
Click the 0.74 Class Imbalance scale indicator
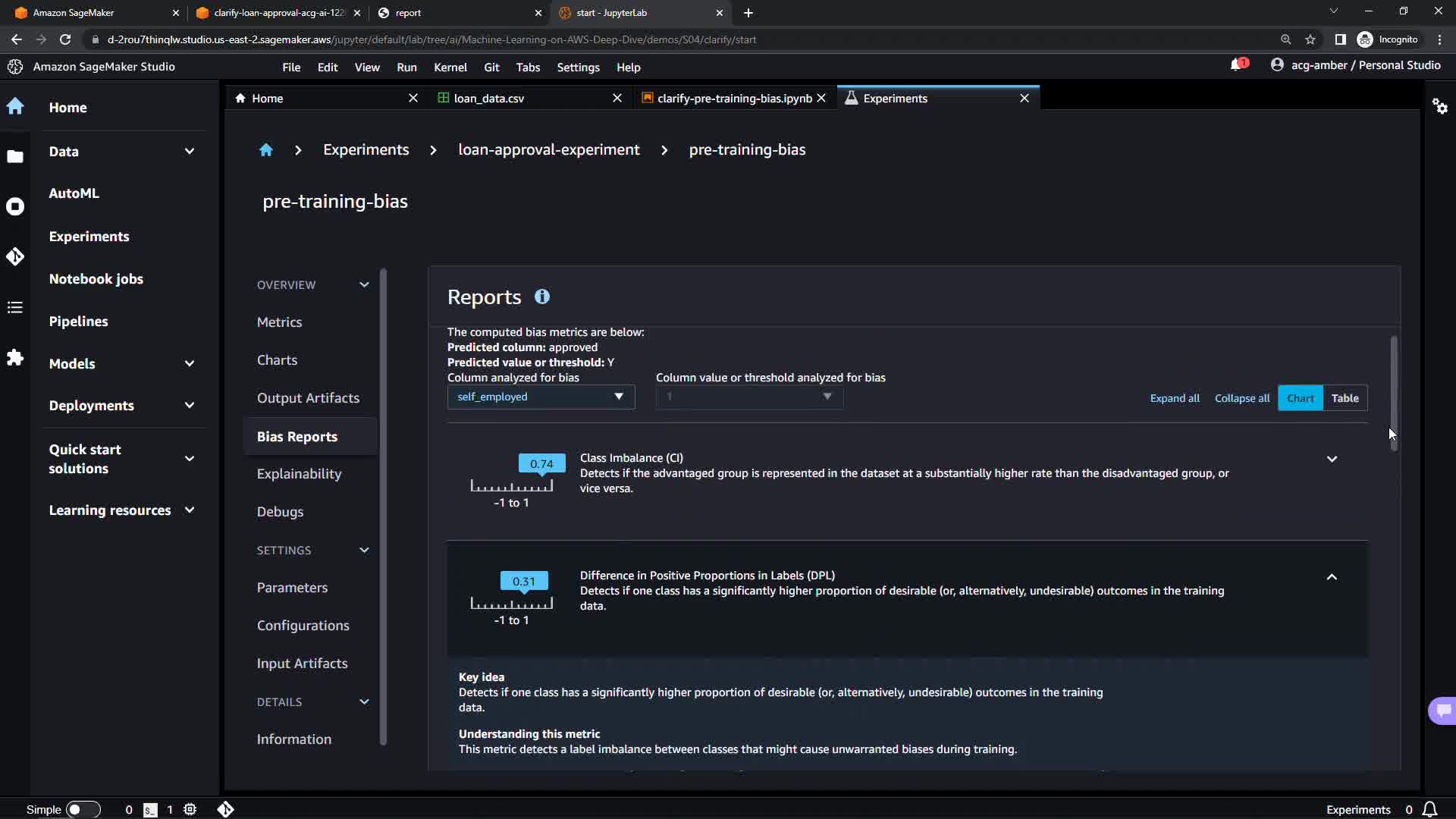point(541,464)
